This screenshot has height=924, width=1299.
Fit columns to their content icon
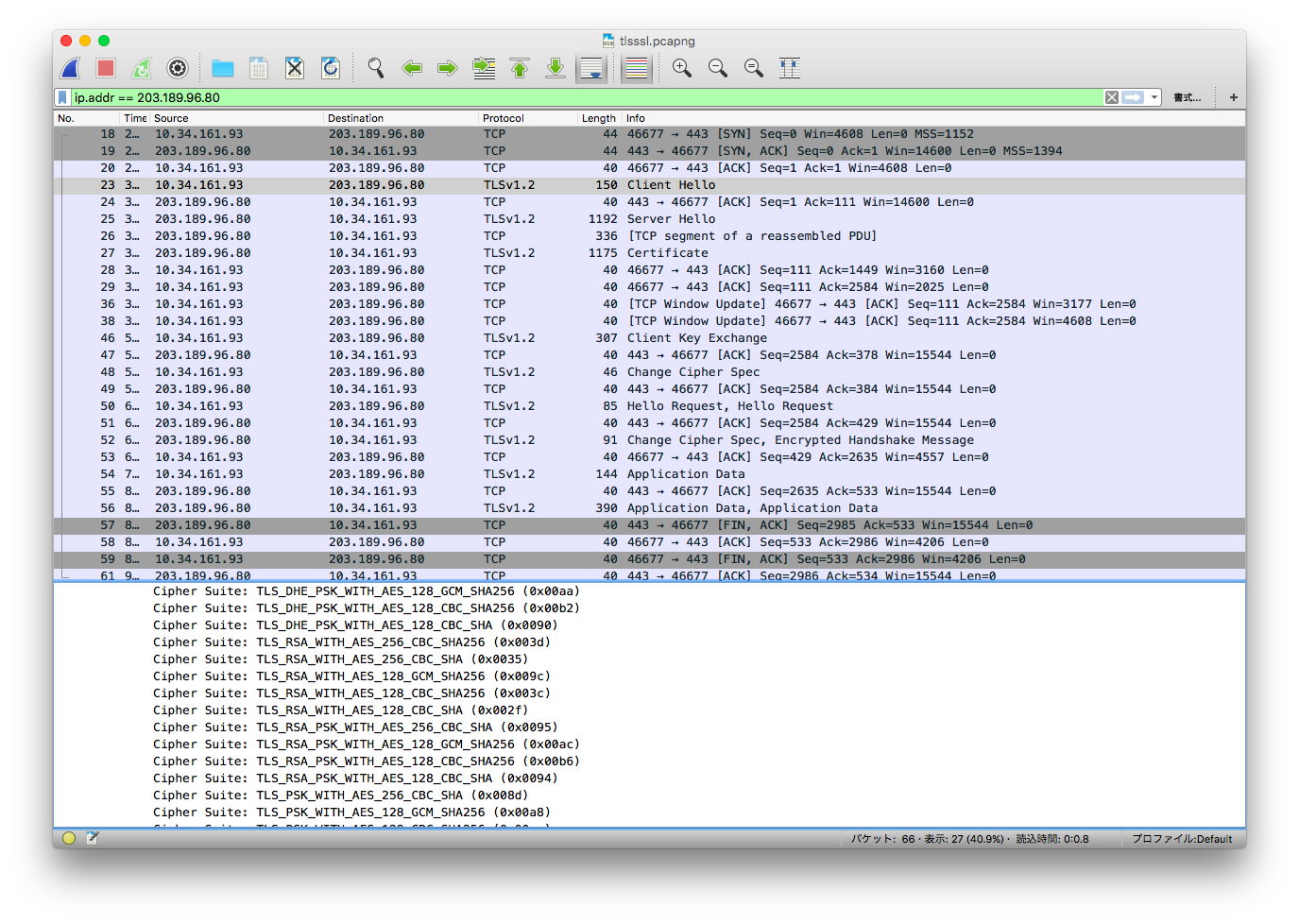[x=790, y=68]
